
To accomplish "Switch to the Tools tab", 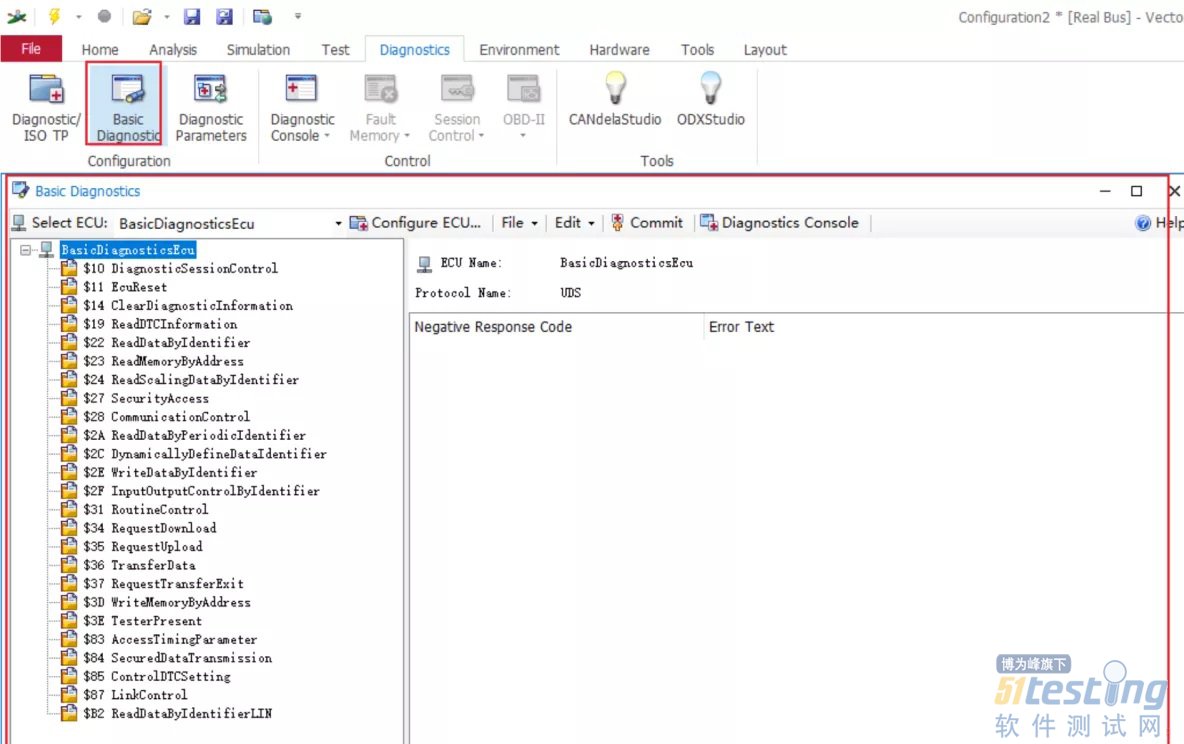I will [x=697, y=49].
